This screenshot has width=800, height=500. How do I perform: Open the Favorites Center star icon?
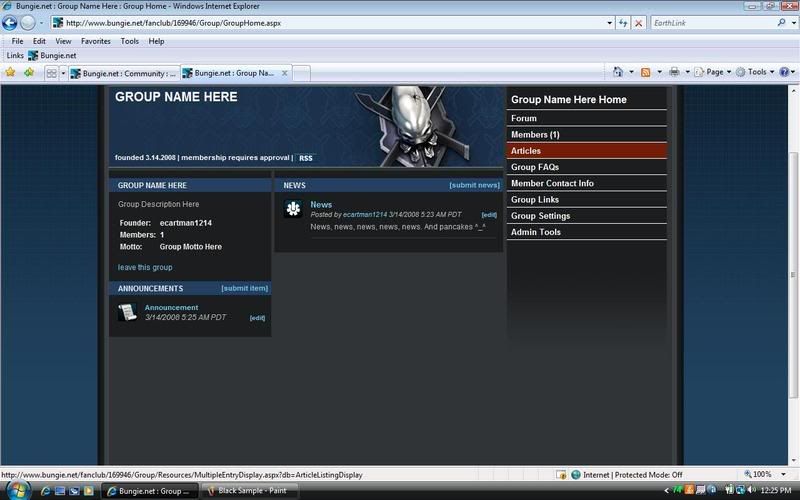[12, 72]
